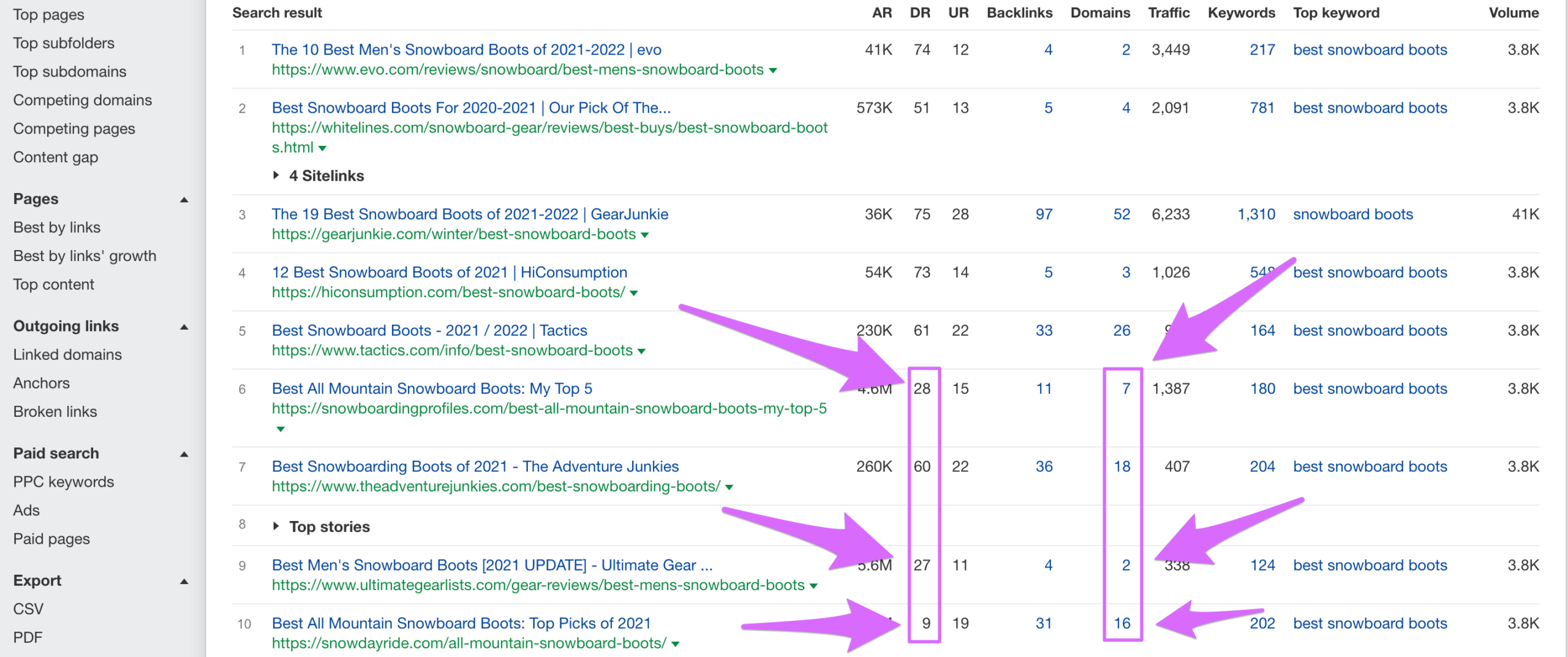Image resolution: width=1568 pixels, height=657 pixels.
Task: Open URL dropdown arrow for theadventurejunkies.com result
Action: [x=729, y=487]
